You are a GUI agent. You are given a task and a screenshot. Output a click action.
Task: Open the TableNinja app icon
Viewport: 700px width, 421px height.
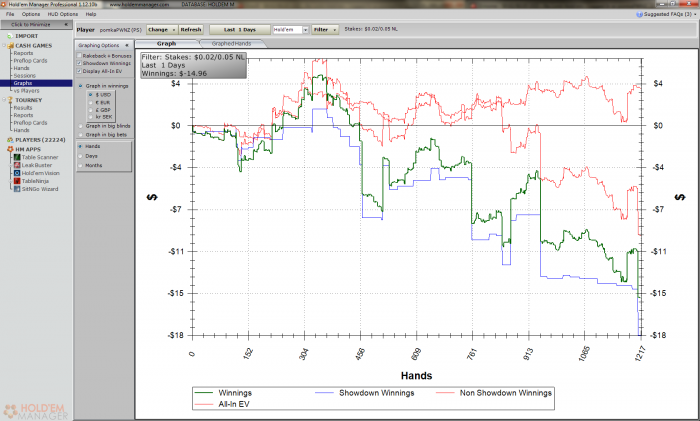pos(17,181)
